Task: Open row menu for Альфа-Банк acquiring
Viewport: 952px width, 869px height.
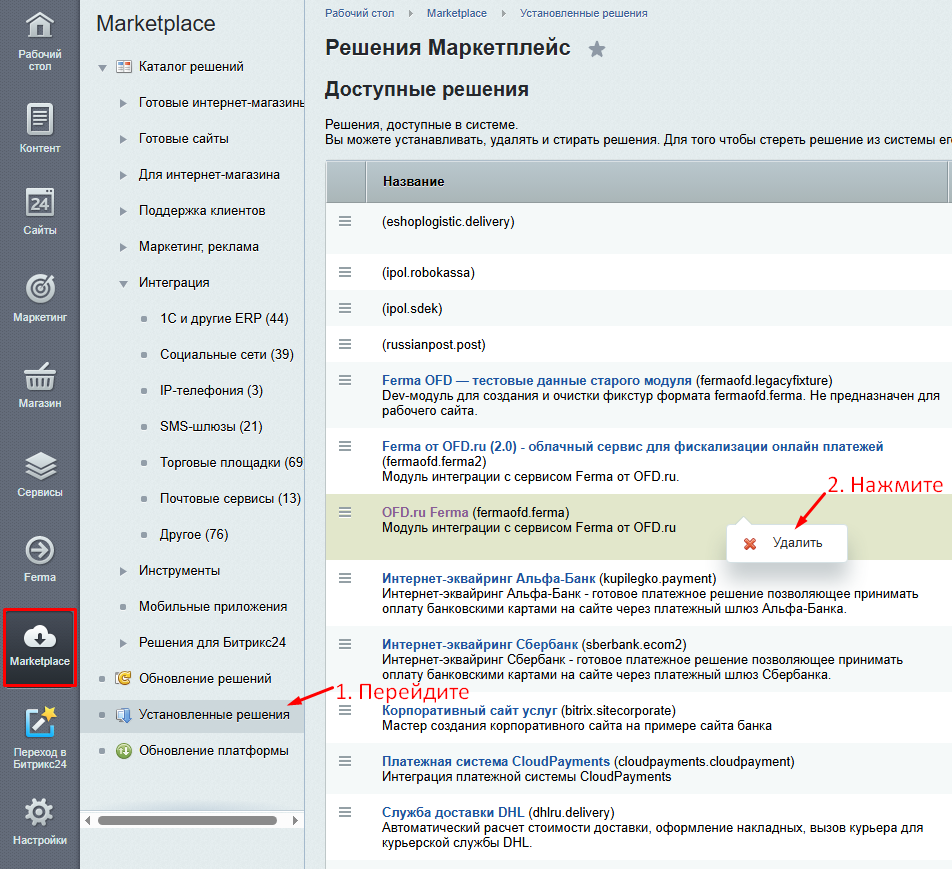Action: 345,578
